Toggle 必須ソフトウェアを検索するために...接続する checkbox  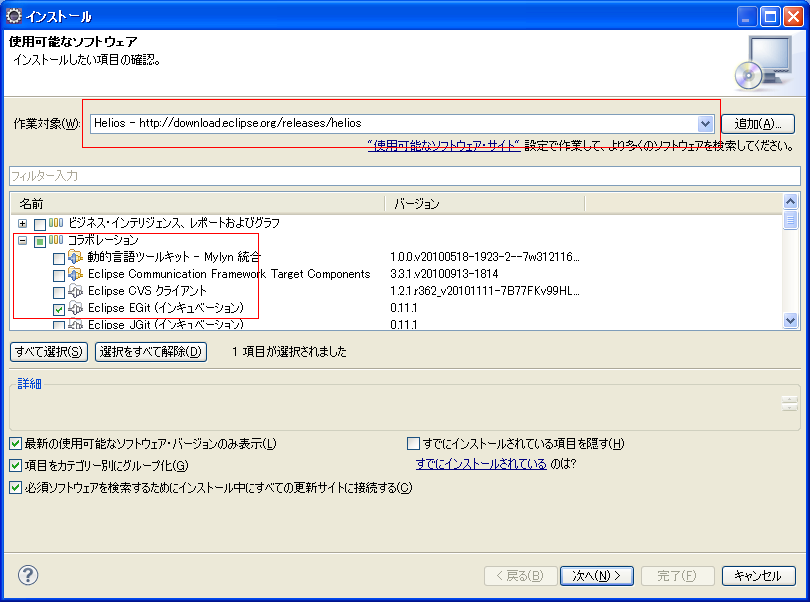(15, 487)
